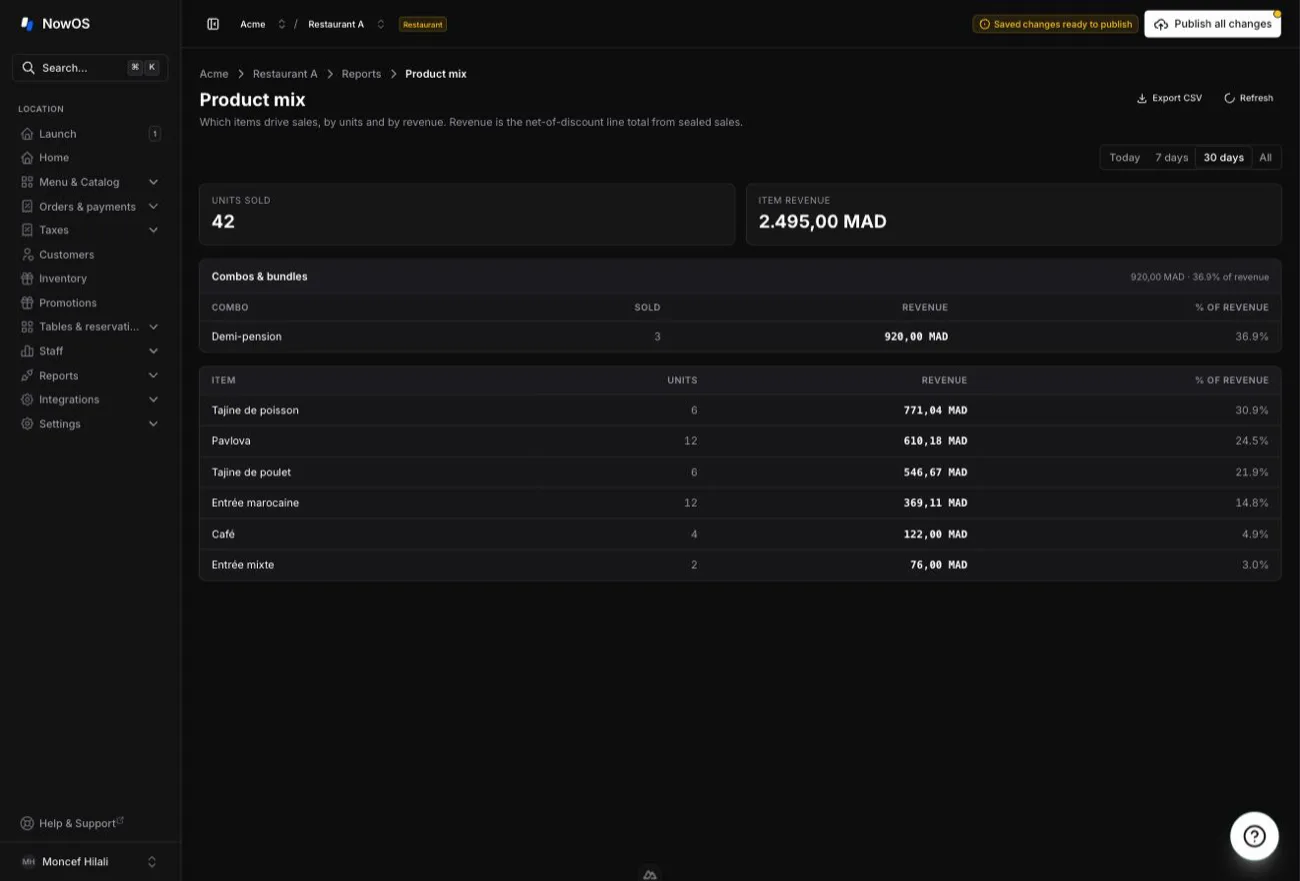1300x881 pixels.
Task: Click the Restaurant type badge
Action: coord(423,24)
